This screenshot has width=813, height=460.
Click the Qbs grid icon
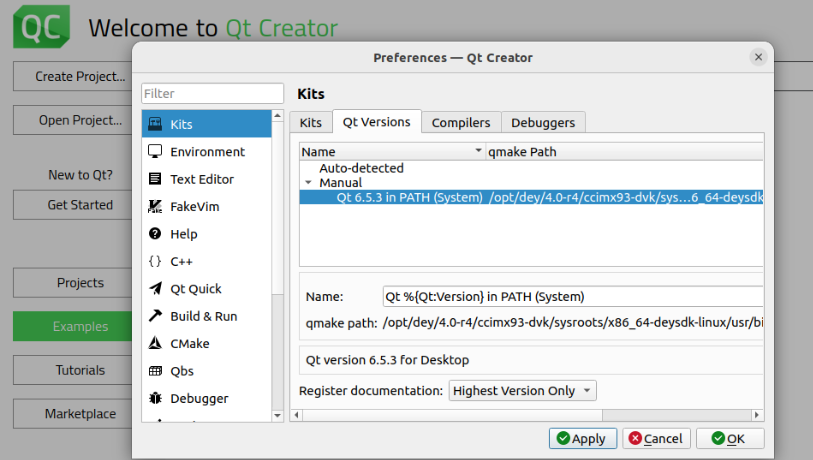point(155,371)
